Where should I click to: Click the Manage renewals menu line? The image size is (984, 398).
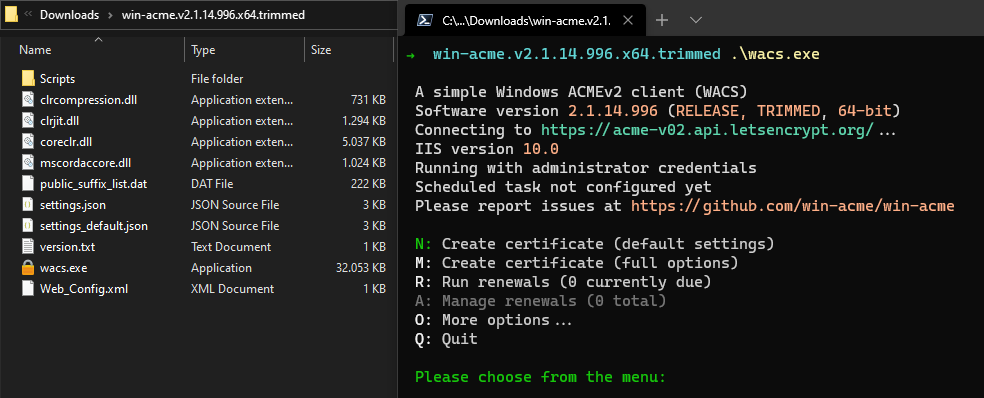pos(540,301)
